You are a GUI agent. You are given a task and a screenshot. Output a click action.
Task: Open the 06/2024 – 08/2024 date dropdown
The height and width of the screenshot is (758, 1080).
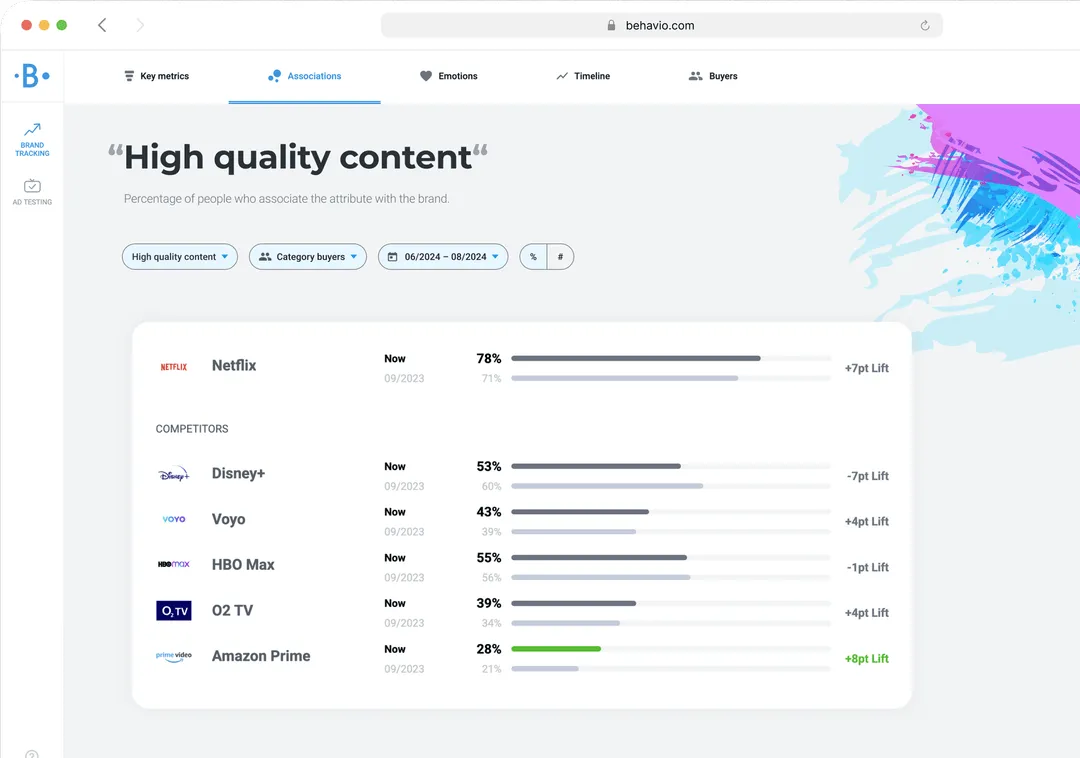coord(443,257)
